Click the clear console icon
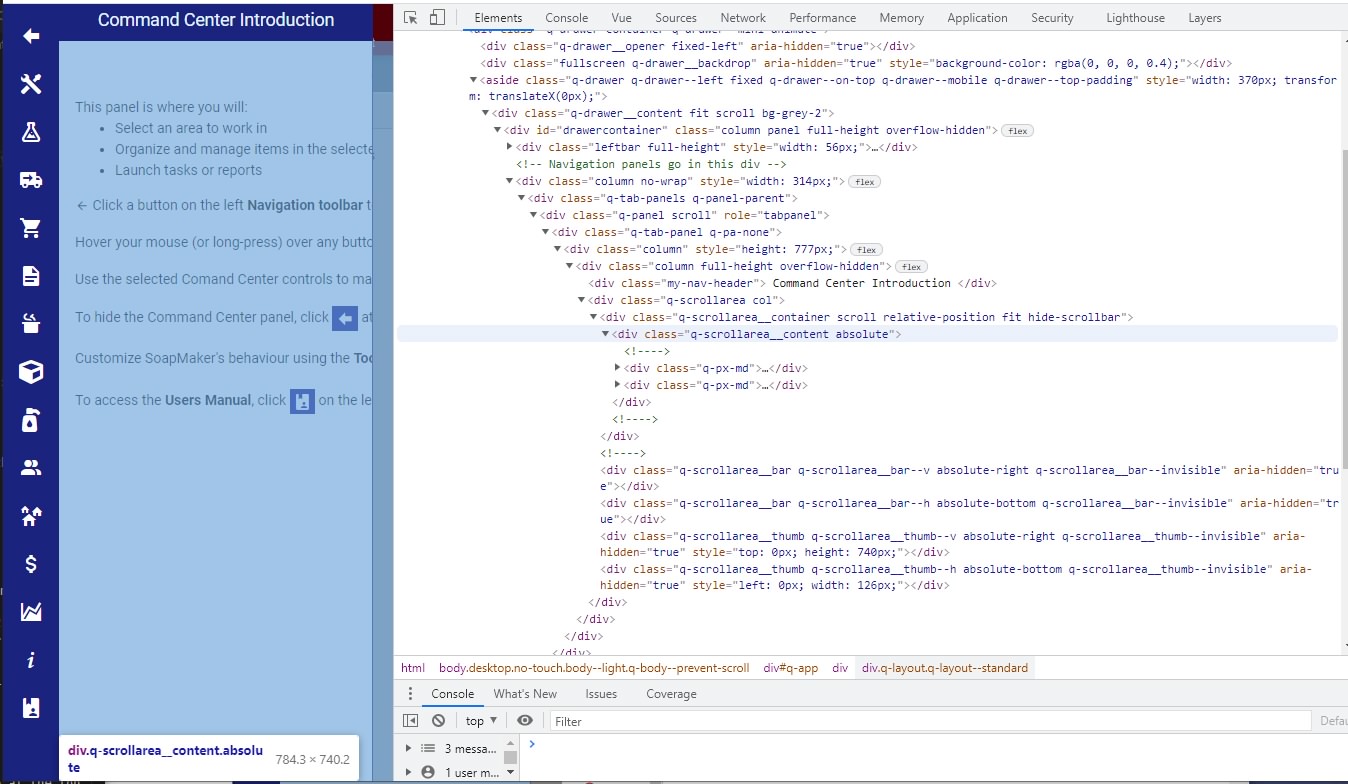This screenshot has height=784, width=1348. 438,720
